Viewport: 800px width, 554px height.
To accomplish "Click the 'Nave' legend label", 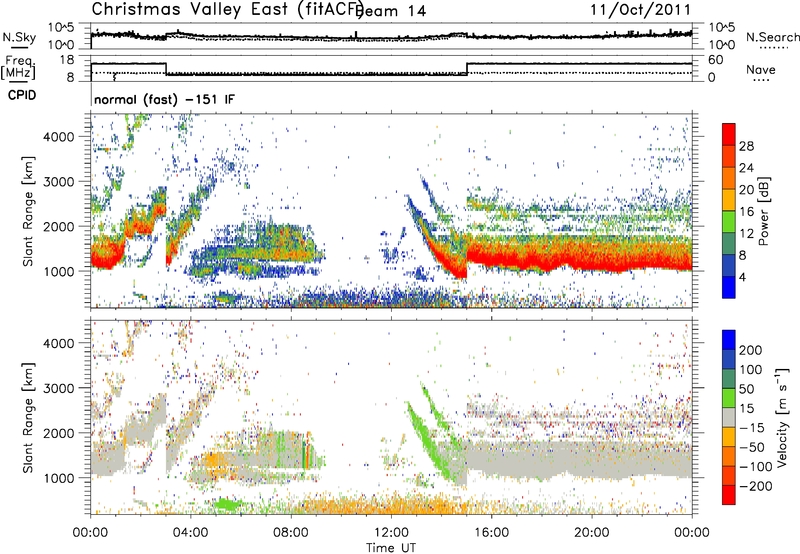I will (x=761, y=69).
